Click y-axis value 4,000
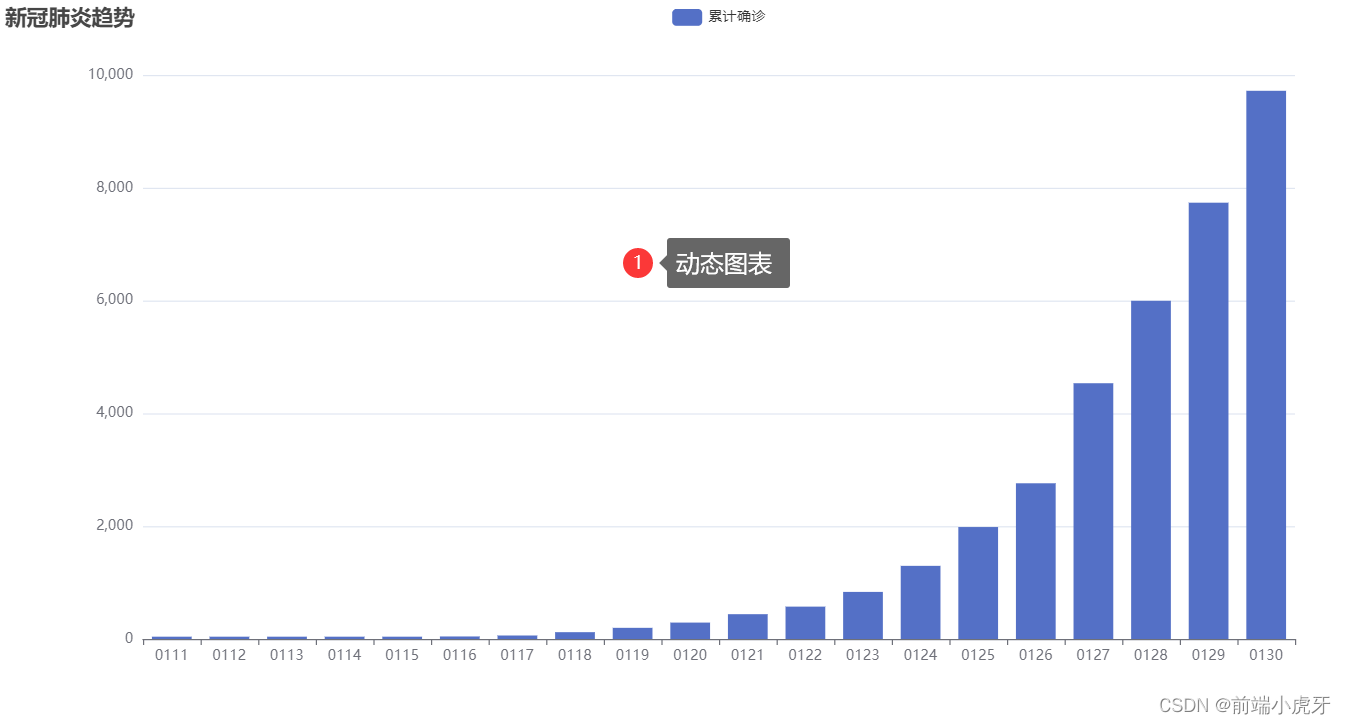 click(115, 413)
